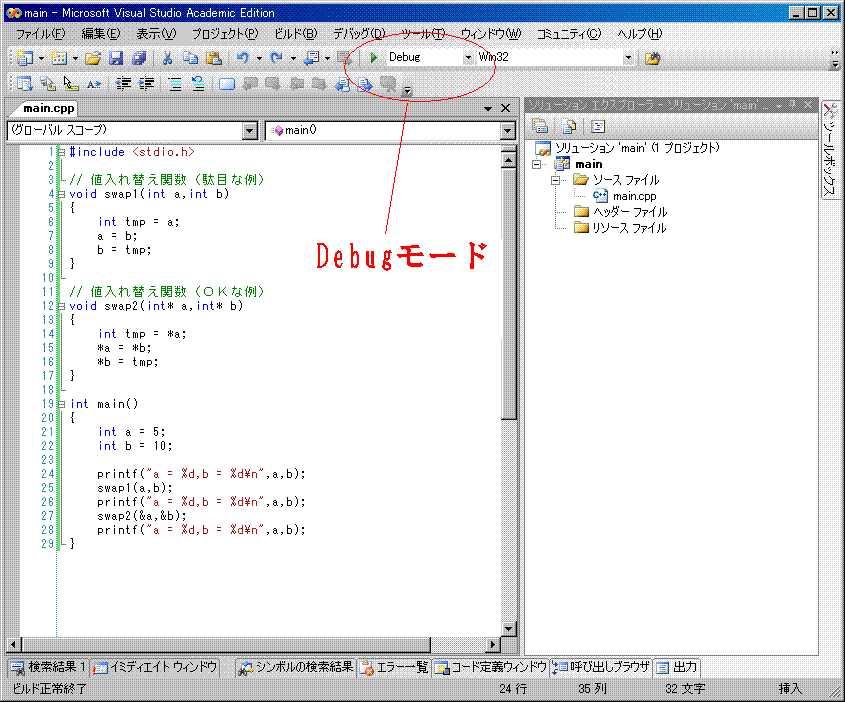Image resolution: width=845 pixels, height=702 pixels.
Task: Open the Win32 platform dropdown
Action: (x=628, y=57)
